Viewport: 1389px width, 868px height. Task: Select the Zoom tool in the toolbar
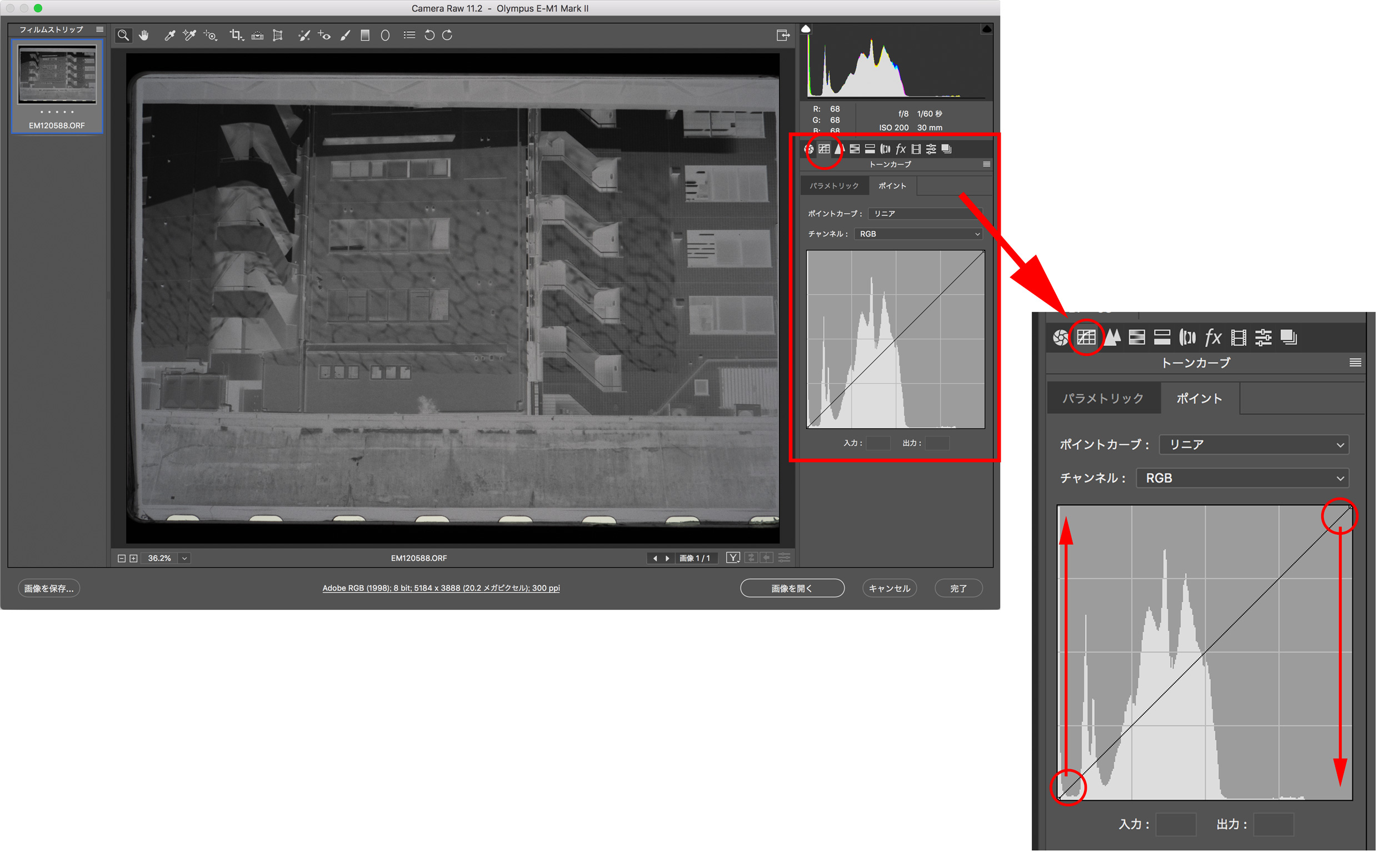click(123, 36)
